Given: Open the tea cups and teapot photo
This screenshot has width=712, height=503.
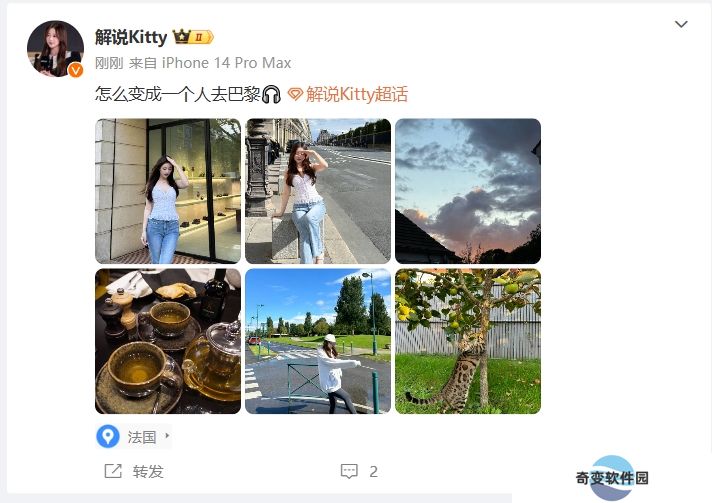Looking at the screenshot, I should pos(168,341).
